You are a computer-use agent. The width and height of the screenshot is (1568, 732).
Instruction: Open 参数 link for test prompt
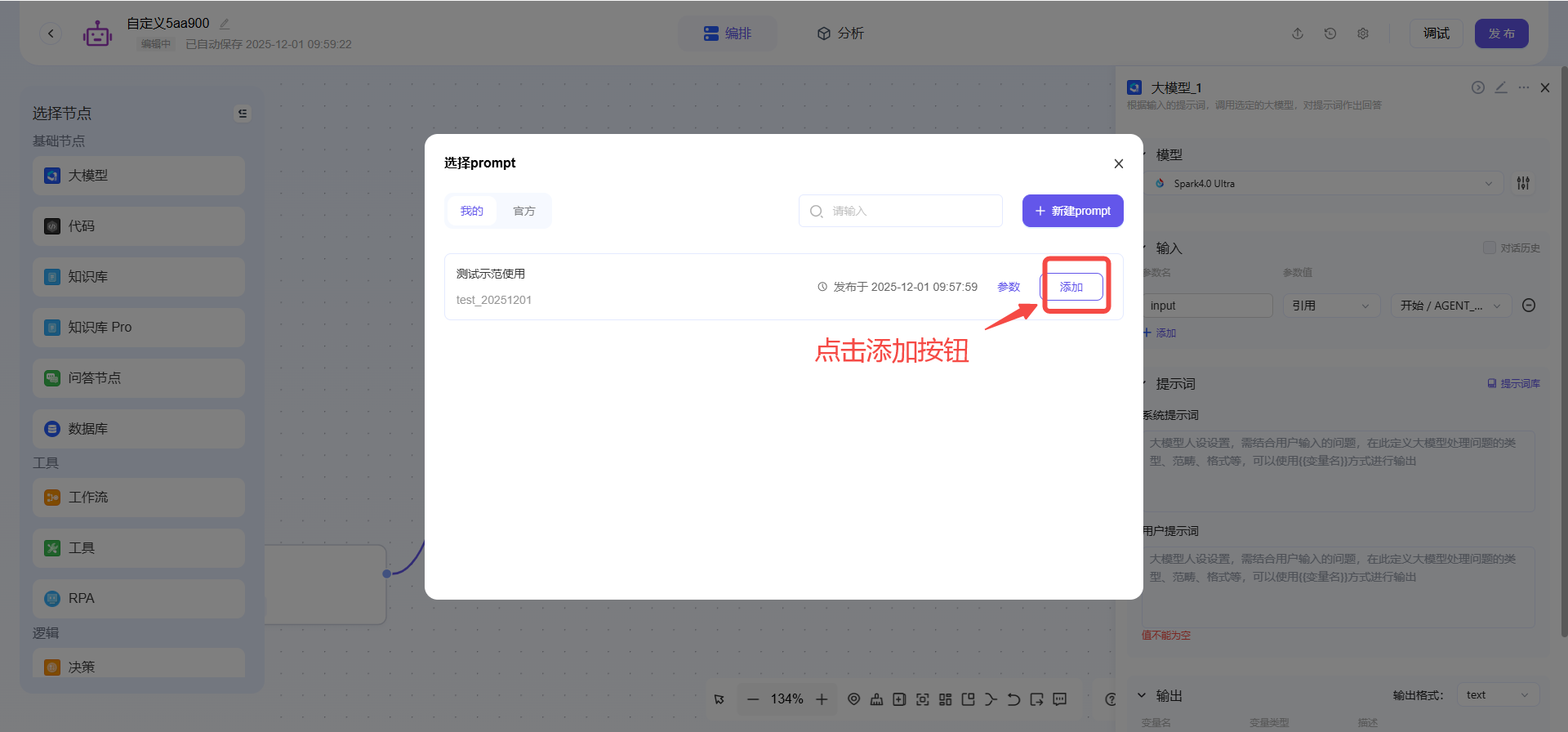1009,287
